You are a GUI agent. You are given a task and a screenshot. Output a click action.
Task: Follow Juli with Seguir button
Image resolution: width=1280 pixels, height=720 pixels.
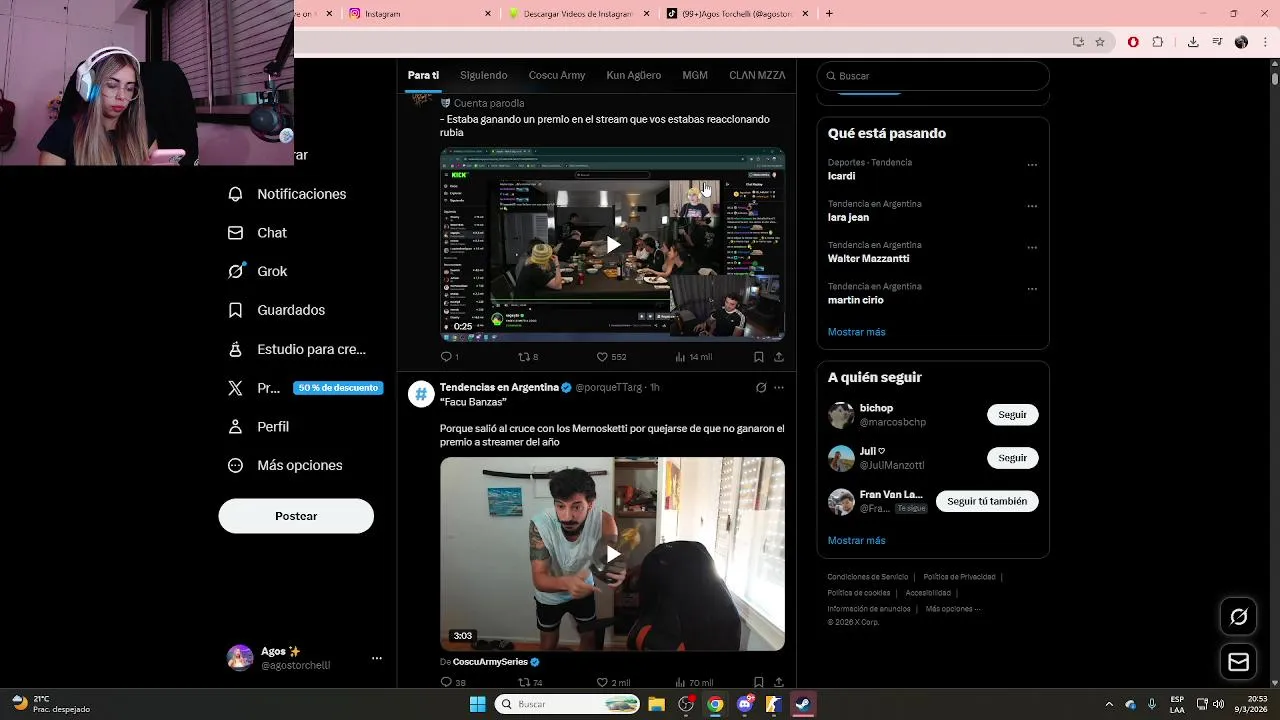pos(1012,458)
